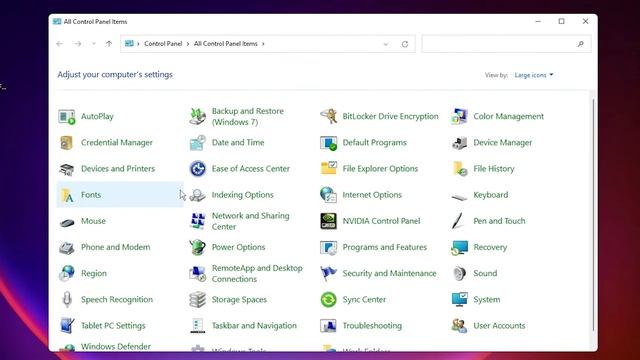This screenshot has width=640, height=360.
Task: Open the Tablet PC Settings icon
Action: [x=67, y=326]
